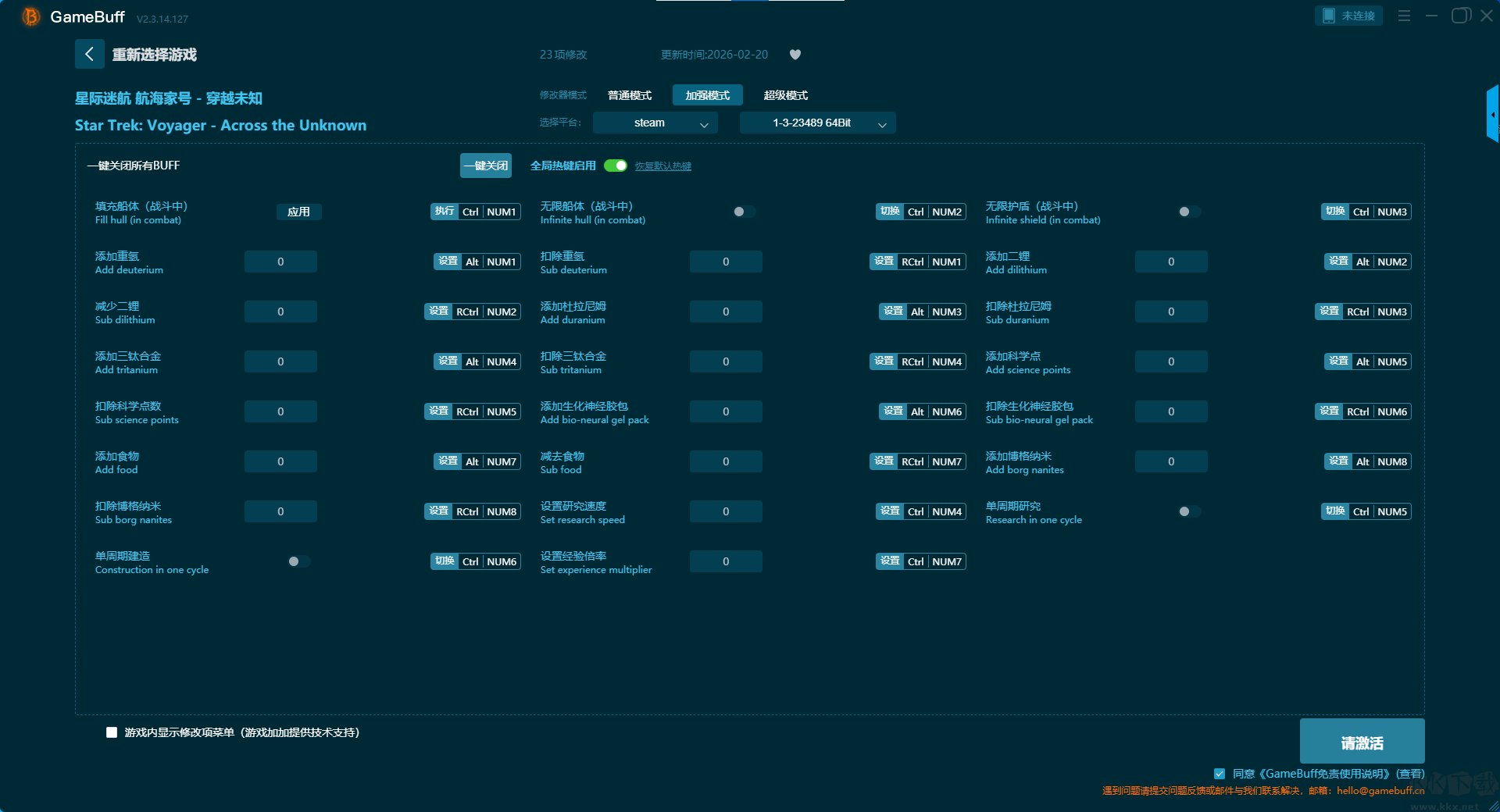Switch to 普通模式 normal mode tab
1500x812 pixels.
point(630,95)
